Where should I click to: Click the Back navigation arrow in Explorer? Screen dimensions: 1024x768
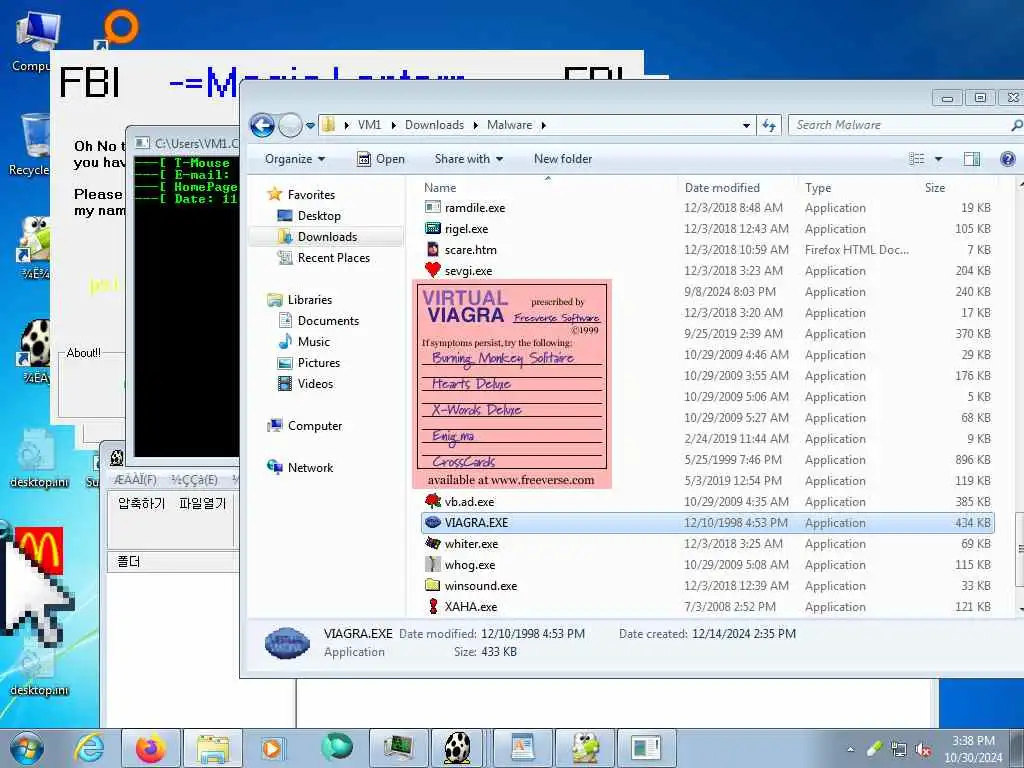pyautogui.click(x=263, y=125)
